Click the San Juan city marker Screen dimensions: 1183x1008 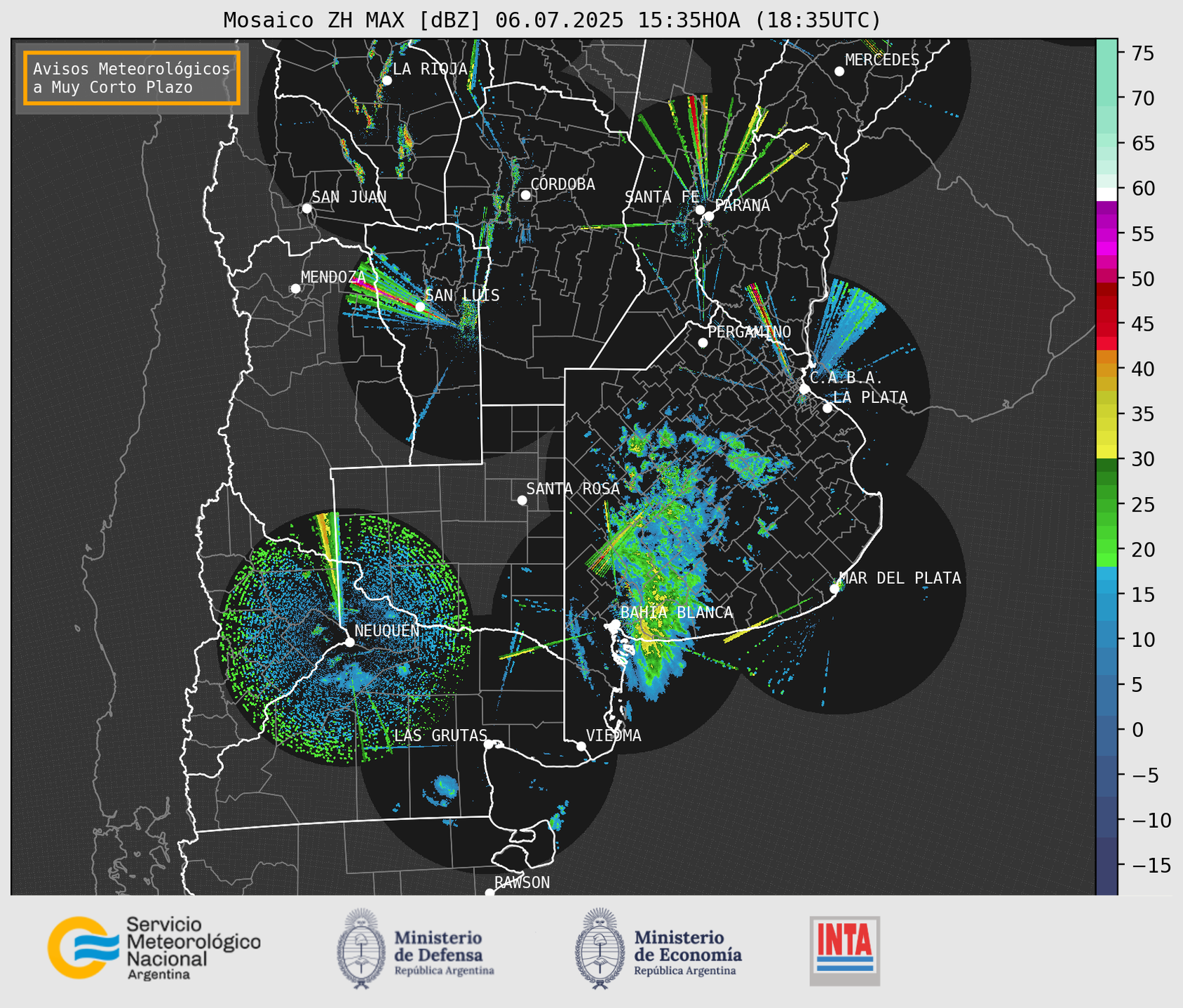click(306, 208)
